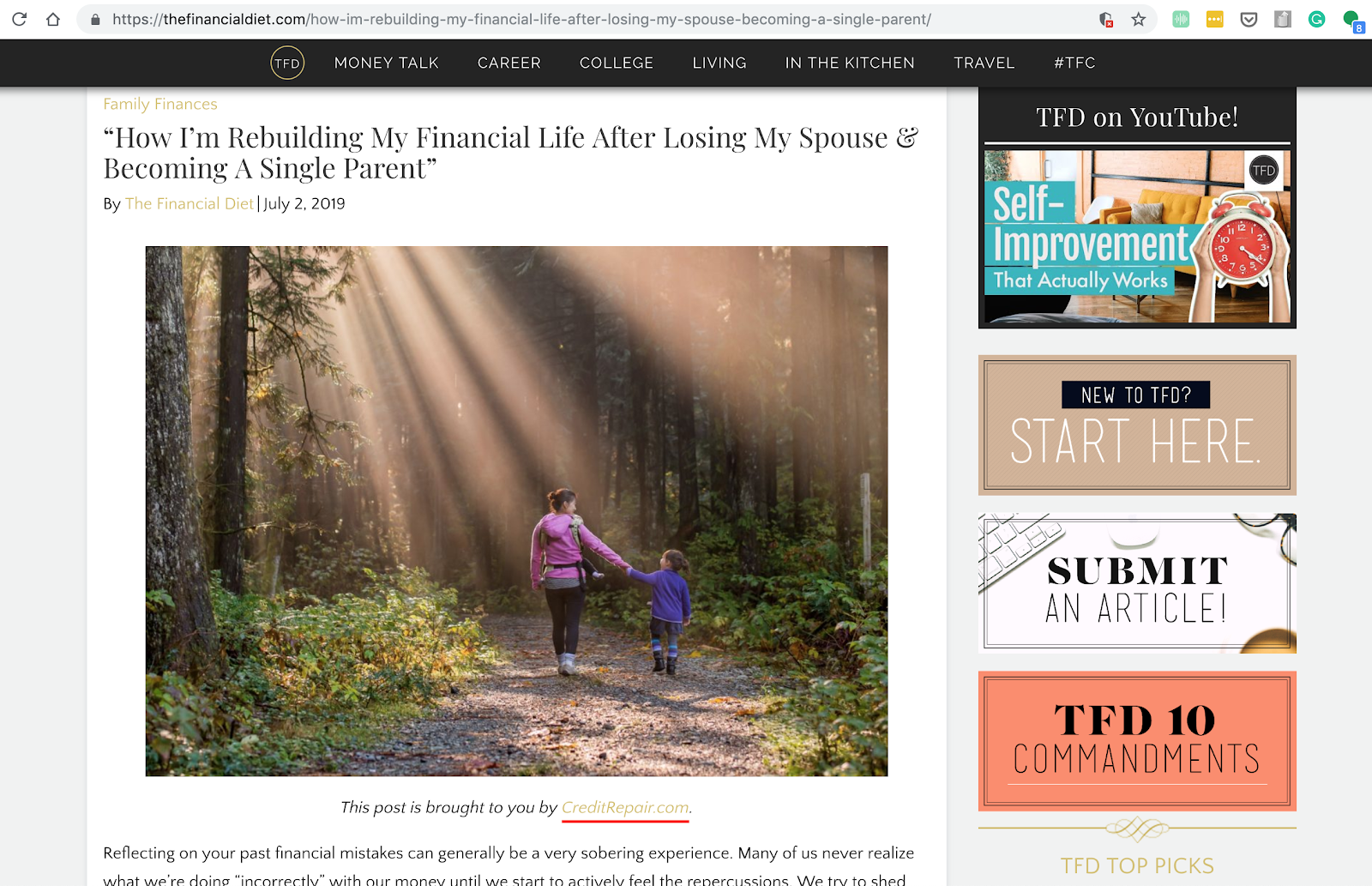Open the Pocket save extension
This screenshot has width=1372, height=886.
[1249, 19]
